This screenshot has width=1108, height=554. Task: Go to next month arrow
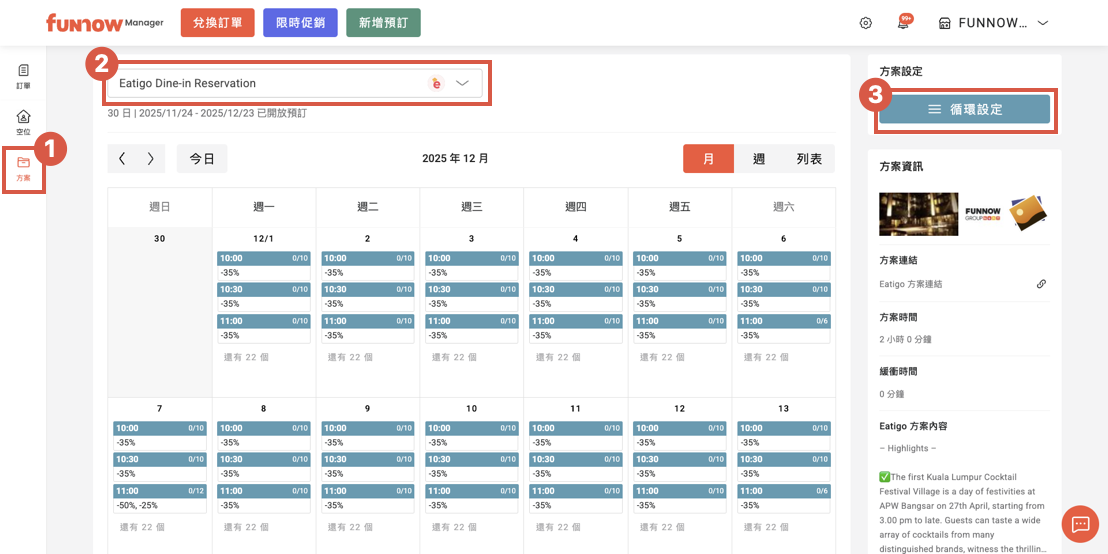[x=151, y=159]
